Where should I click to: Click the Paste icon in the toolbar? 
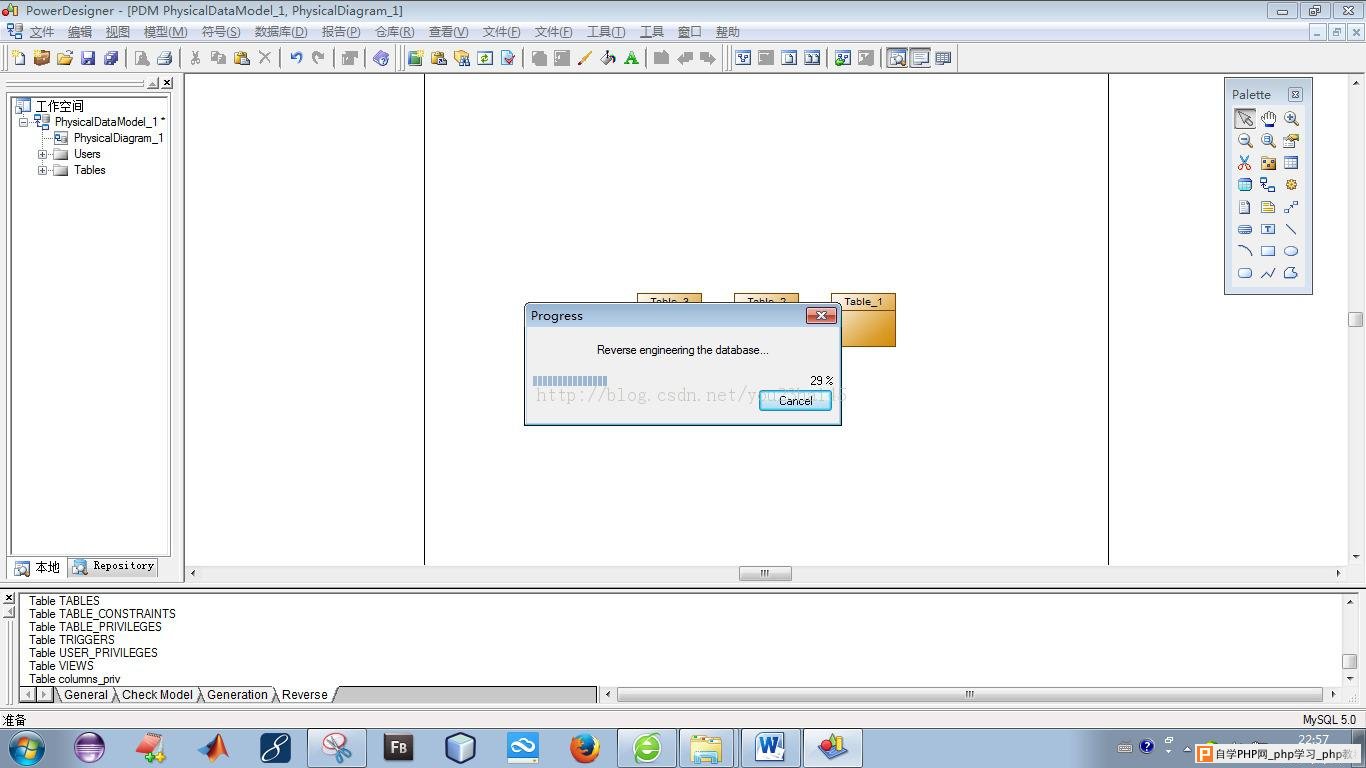point(241,58)
